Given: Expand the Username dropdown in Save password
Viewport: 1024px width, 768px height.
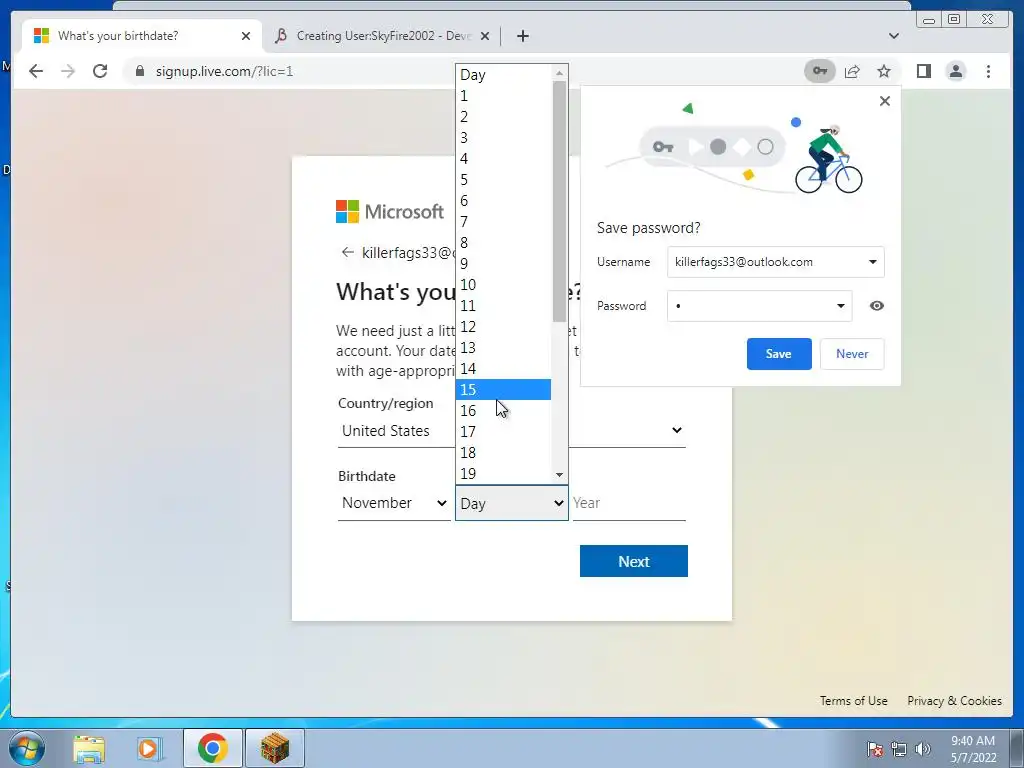Looking at the screenshot, I should 872,262.
